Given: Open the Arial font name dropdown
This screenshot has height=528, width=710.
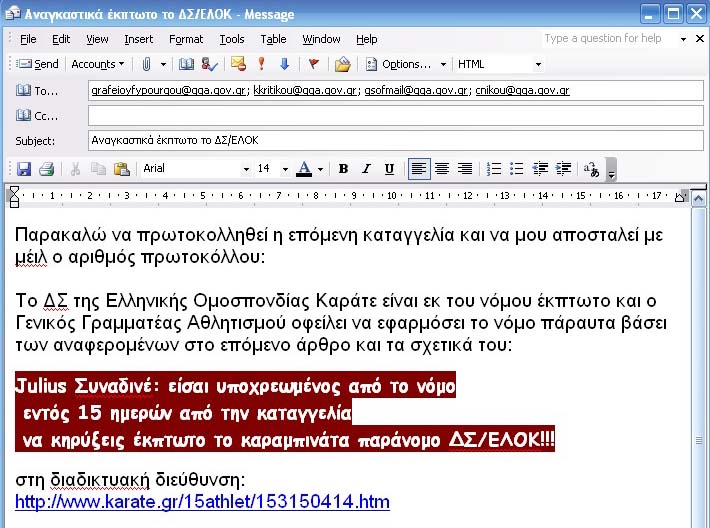Looking at the screenshot, I should click(x=246, y=169).
